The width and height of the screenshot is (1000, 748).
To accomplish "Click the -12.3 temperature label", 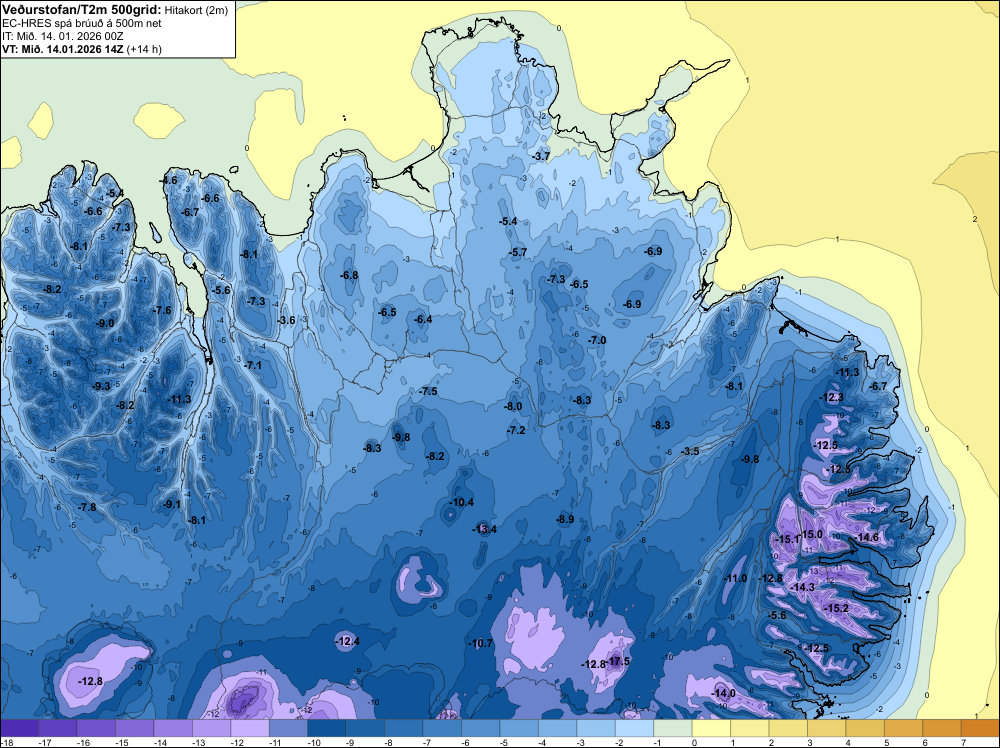I will tap(832, 397).
